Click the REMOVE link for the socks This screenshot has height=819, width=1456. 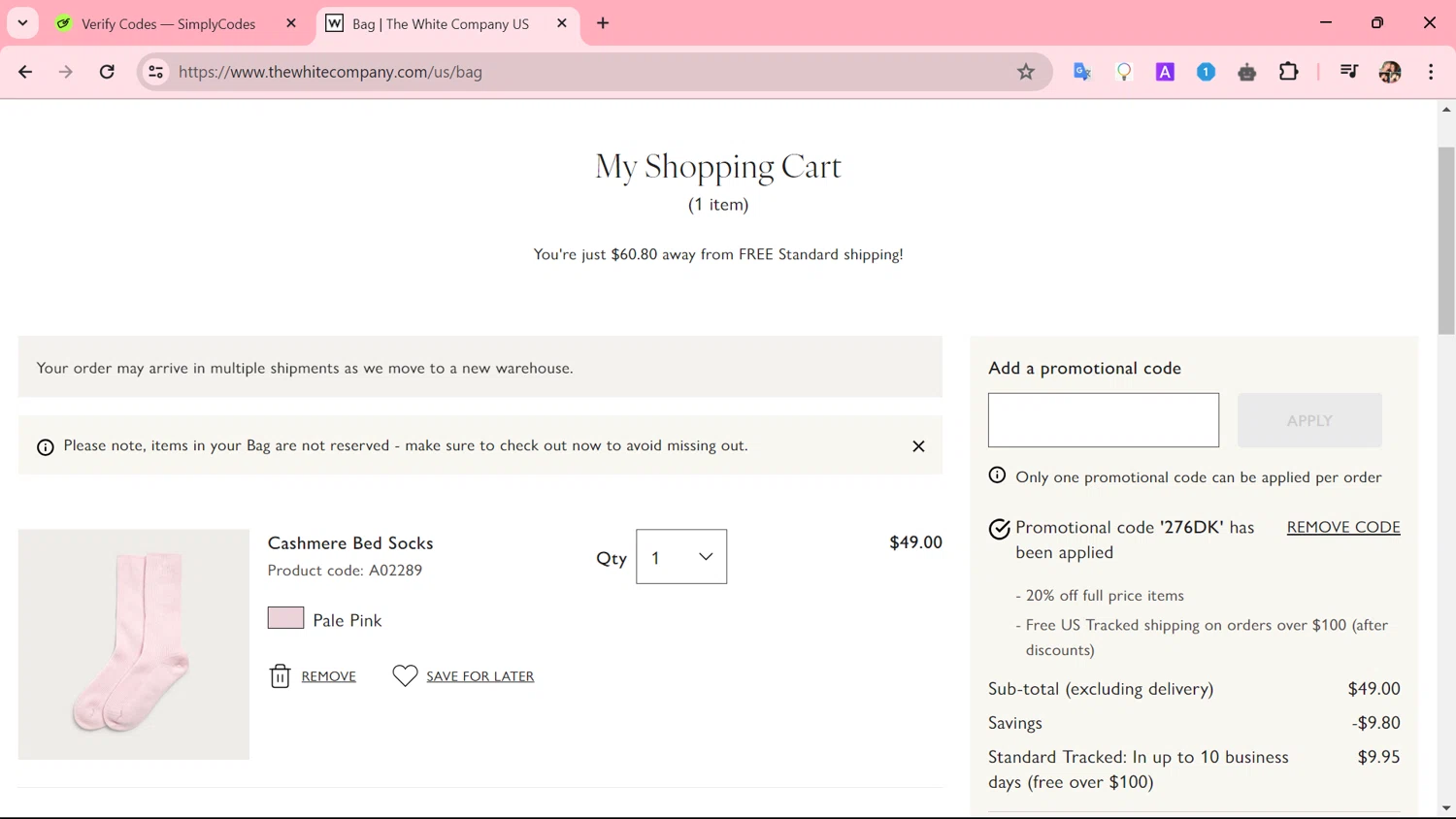coord(328,676)
